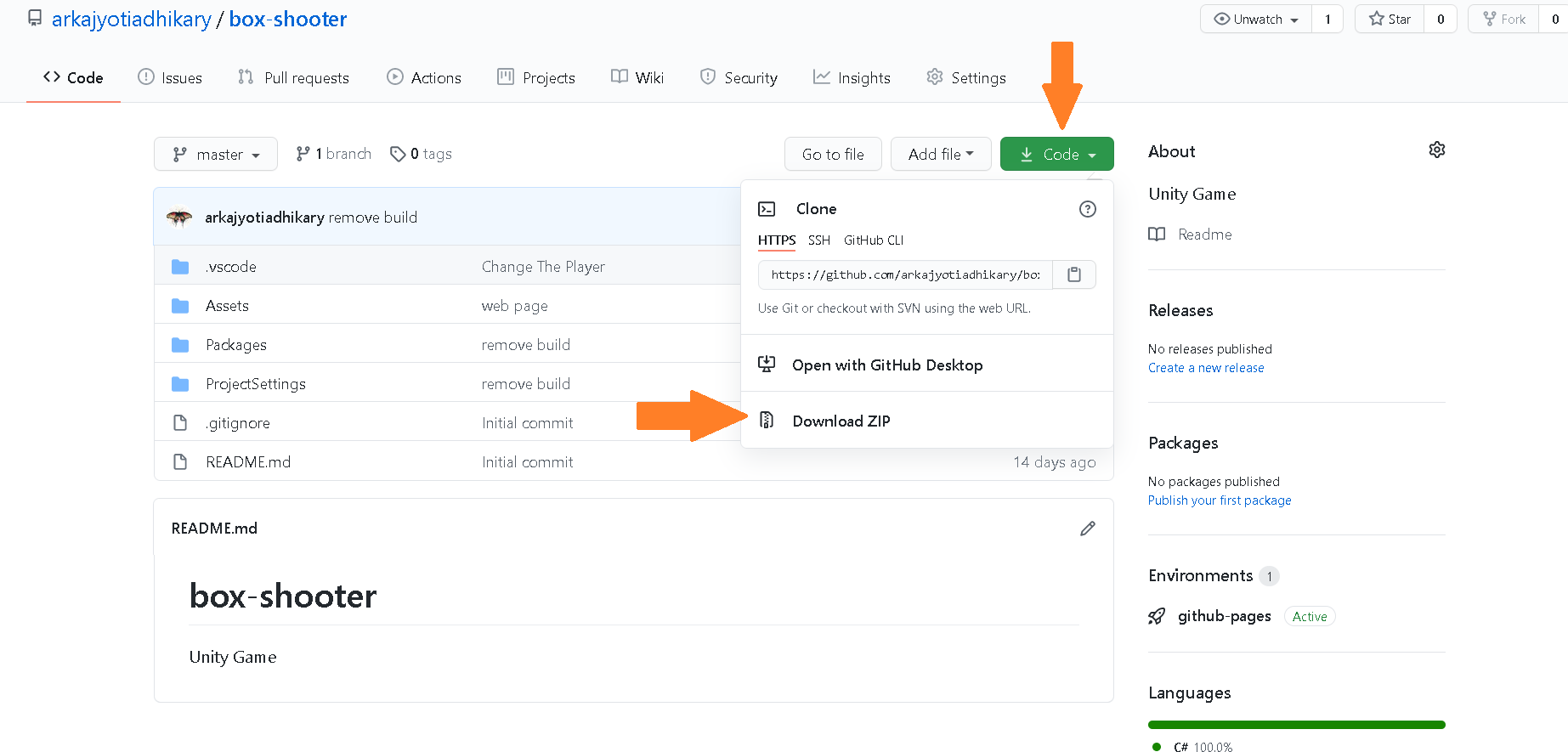This screenshot has width=1568, height=752.
Task: Open the ProjectSettings folder
Action: [256, 384]
